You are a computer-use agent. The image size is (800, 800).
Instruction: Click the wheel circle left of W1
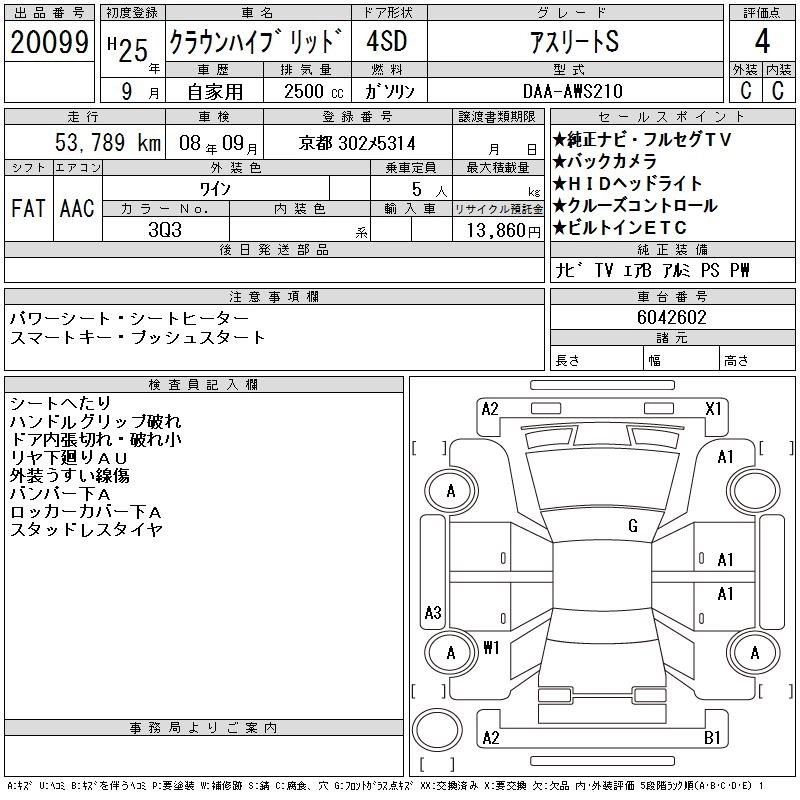[x=451, y=652]
